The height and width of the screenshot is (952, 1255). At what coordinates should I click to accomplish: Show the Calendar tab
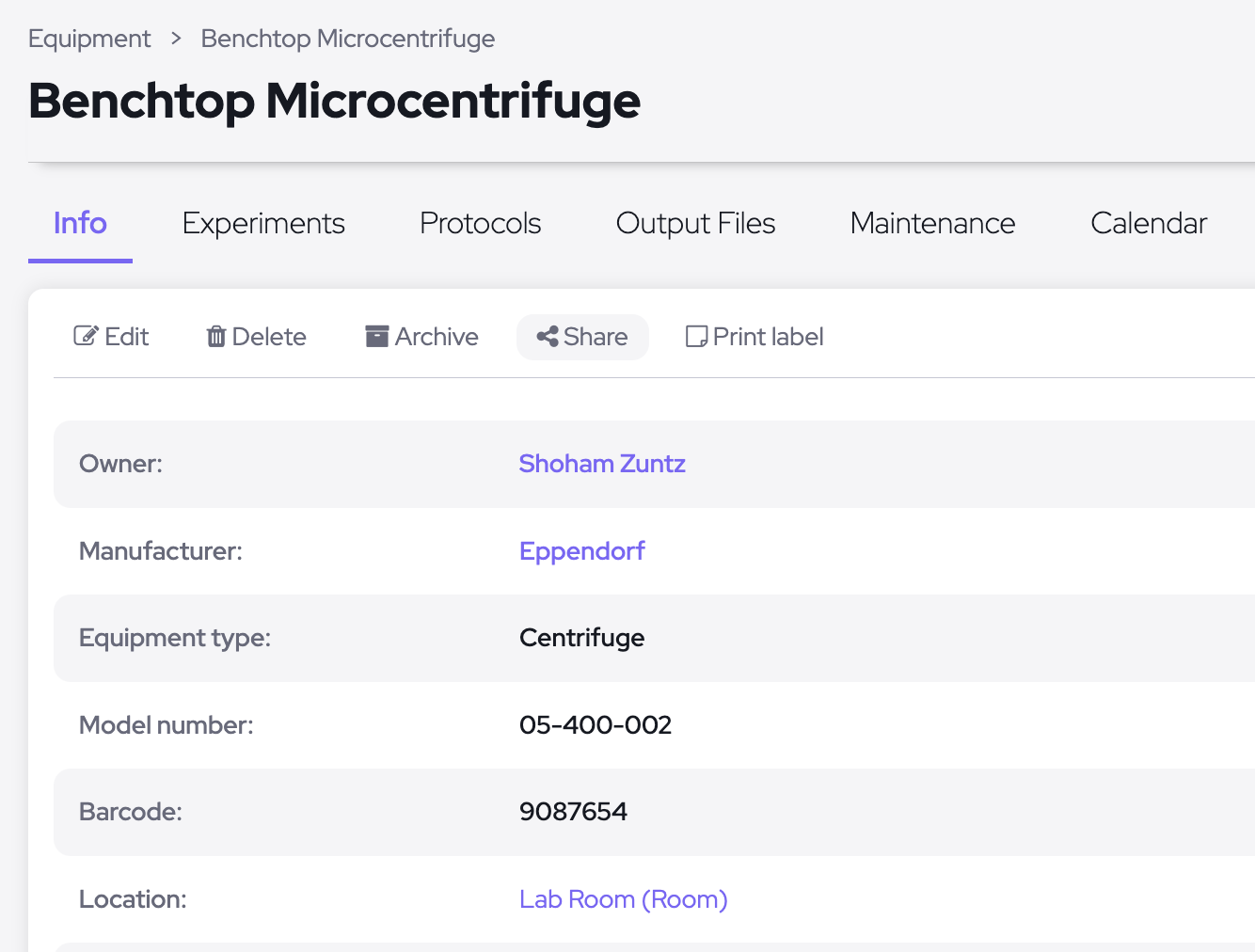[1148, 223]
